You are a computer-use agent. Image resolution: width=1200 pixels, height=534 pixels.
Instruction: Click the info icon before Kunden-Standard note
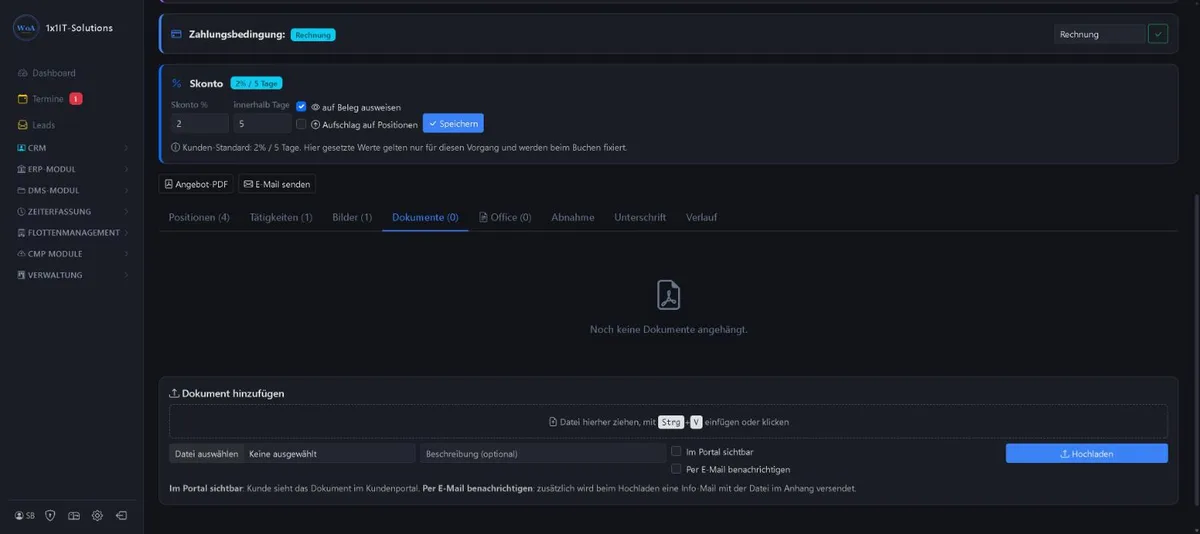[175, 148]
